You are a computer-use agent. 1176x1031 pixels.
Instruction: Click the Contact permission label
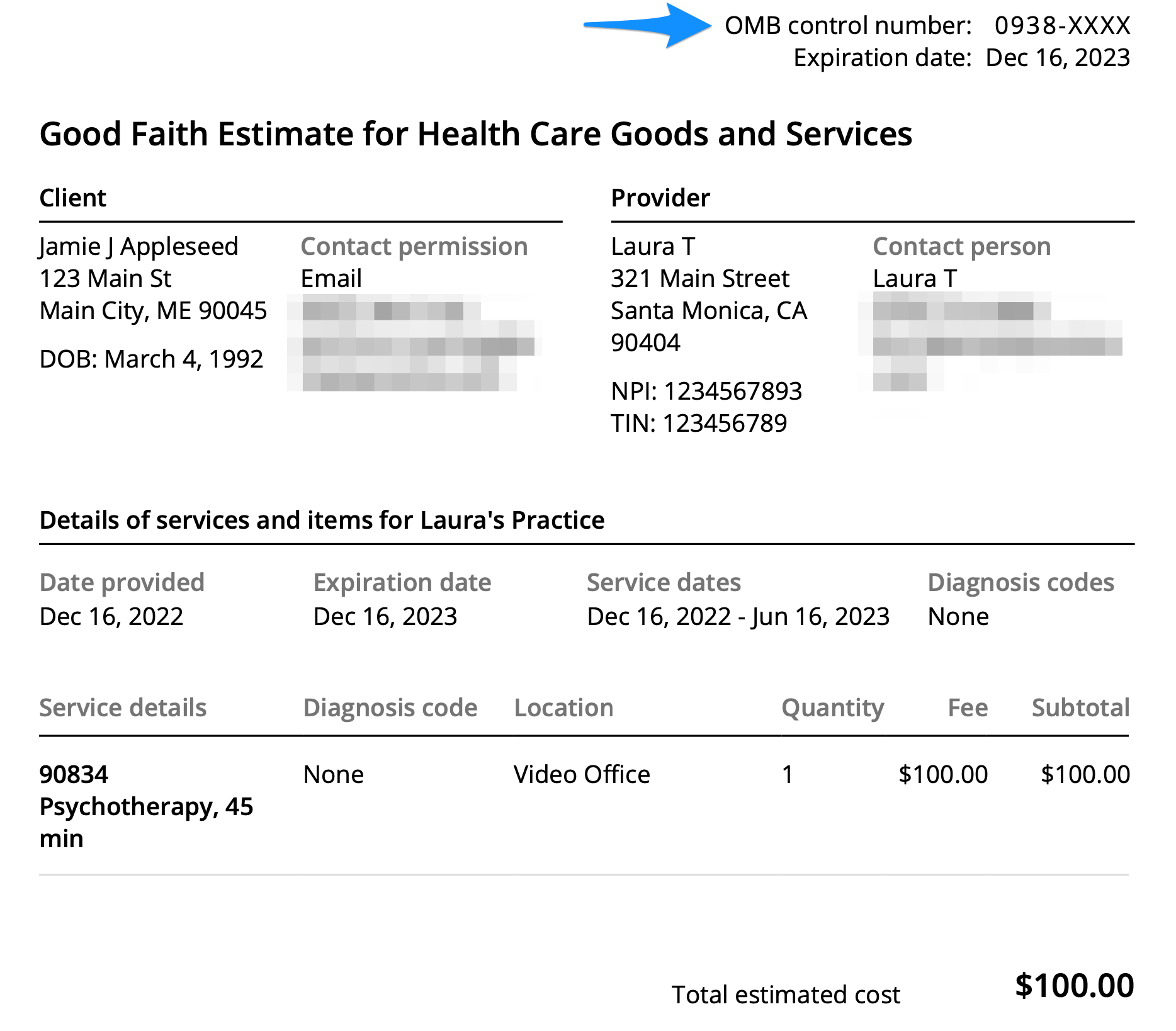(414, 247)
